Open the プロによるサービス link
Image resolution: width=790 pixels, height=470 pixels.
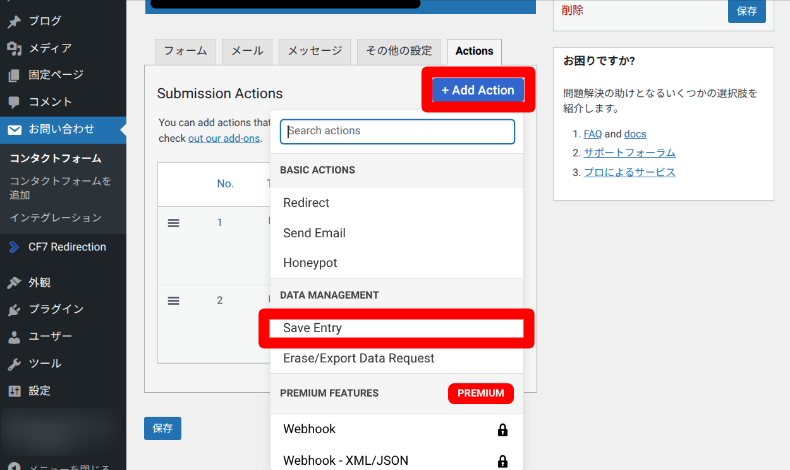coord(629,172)
